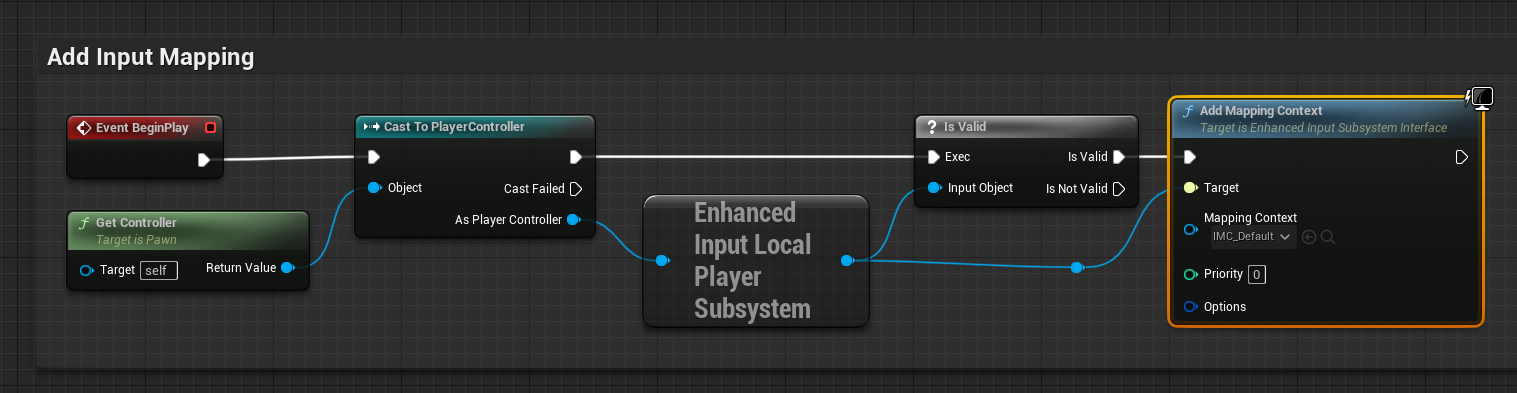1517x393 pixels.
Task: Click Enhanced Input Local Player Subsystem output pin
Action: click(x=847, y=260)
